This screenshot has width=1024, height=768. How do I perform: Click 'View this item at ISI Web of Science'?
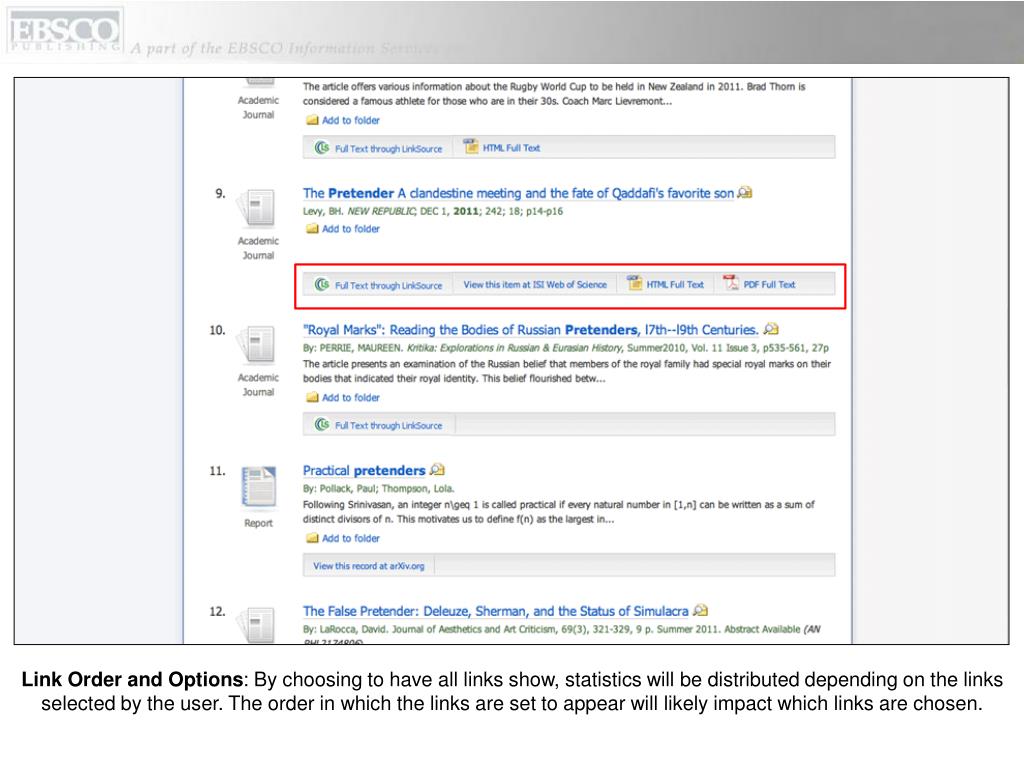534,284
